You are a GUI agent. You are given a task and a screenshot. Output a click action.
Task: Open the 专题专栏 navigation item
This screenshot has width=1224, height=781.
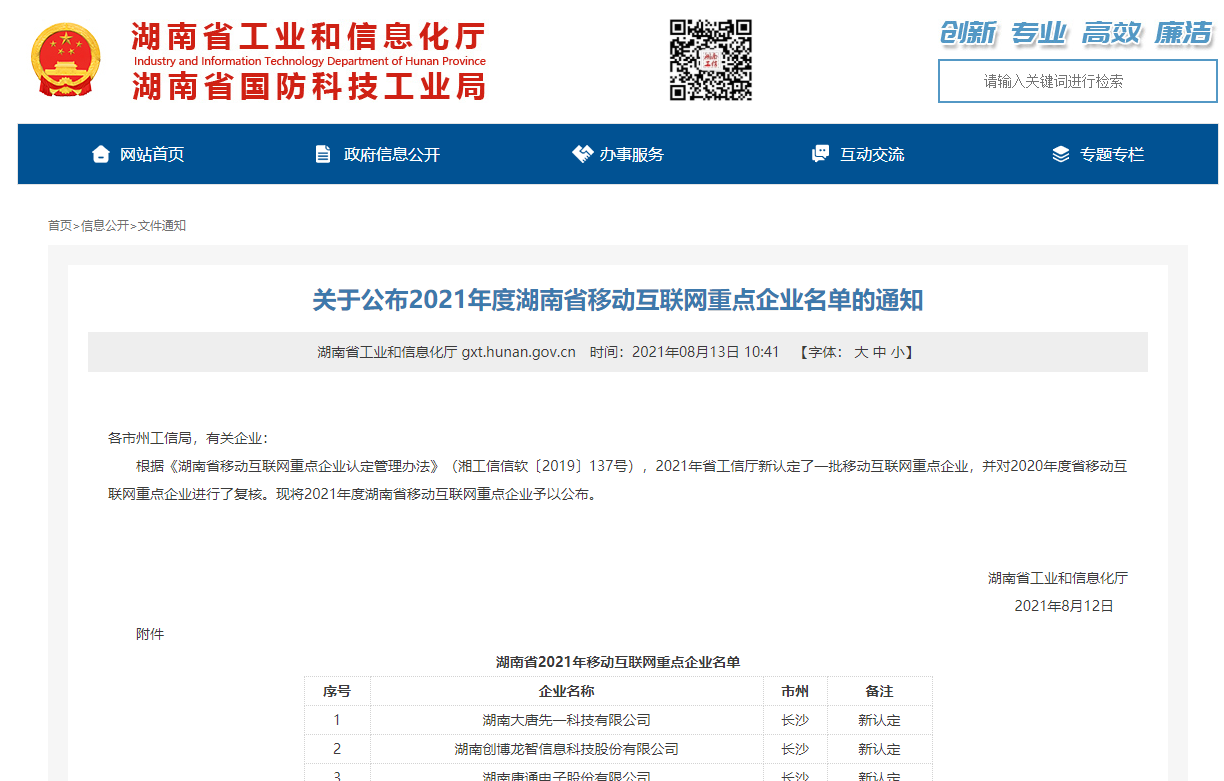[1111, 154]
